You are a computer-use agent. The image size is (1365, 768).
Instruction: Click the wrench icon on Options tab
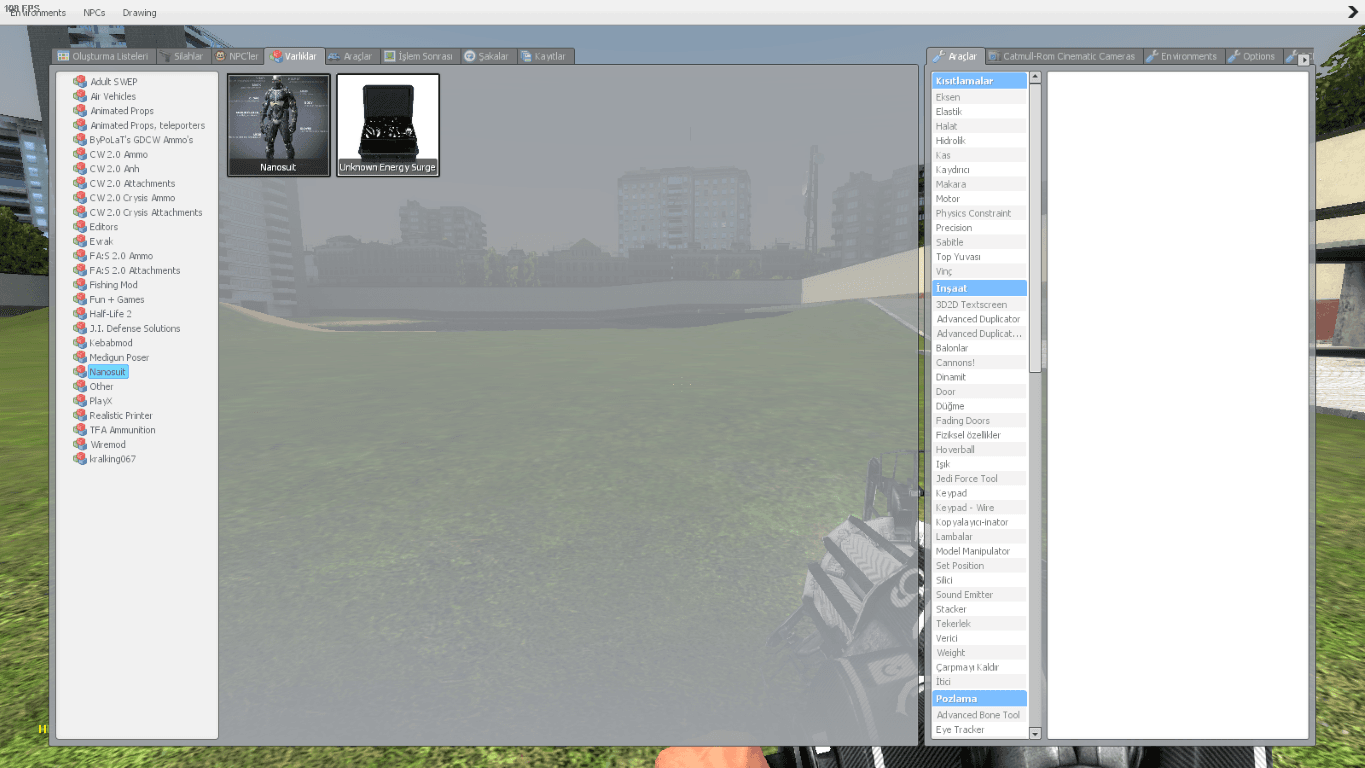(x=1234, y=56)
